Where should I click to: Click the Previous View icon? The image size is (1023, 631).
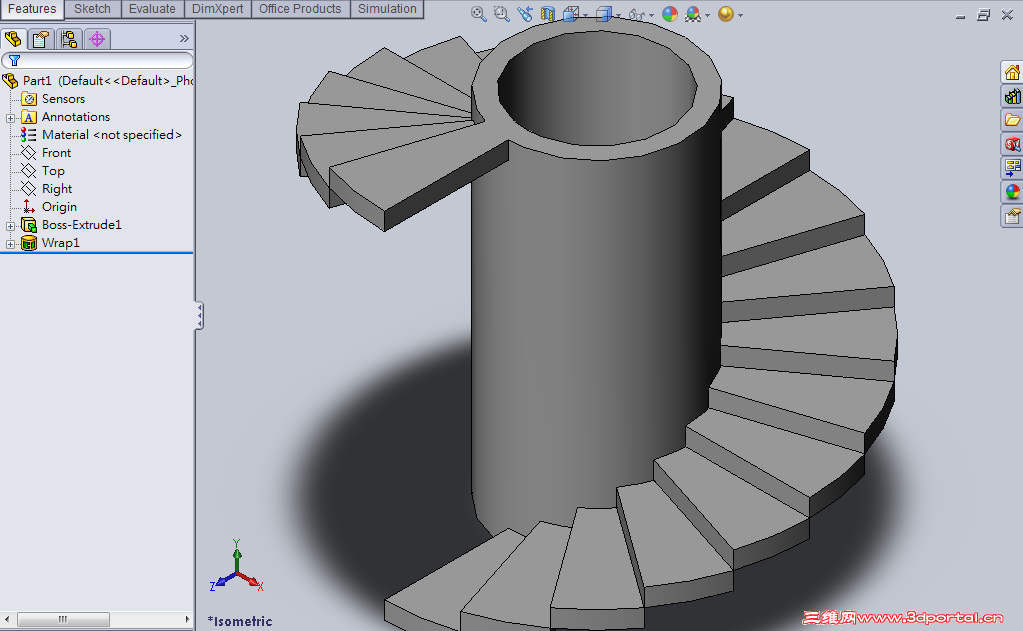[525, 14]
